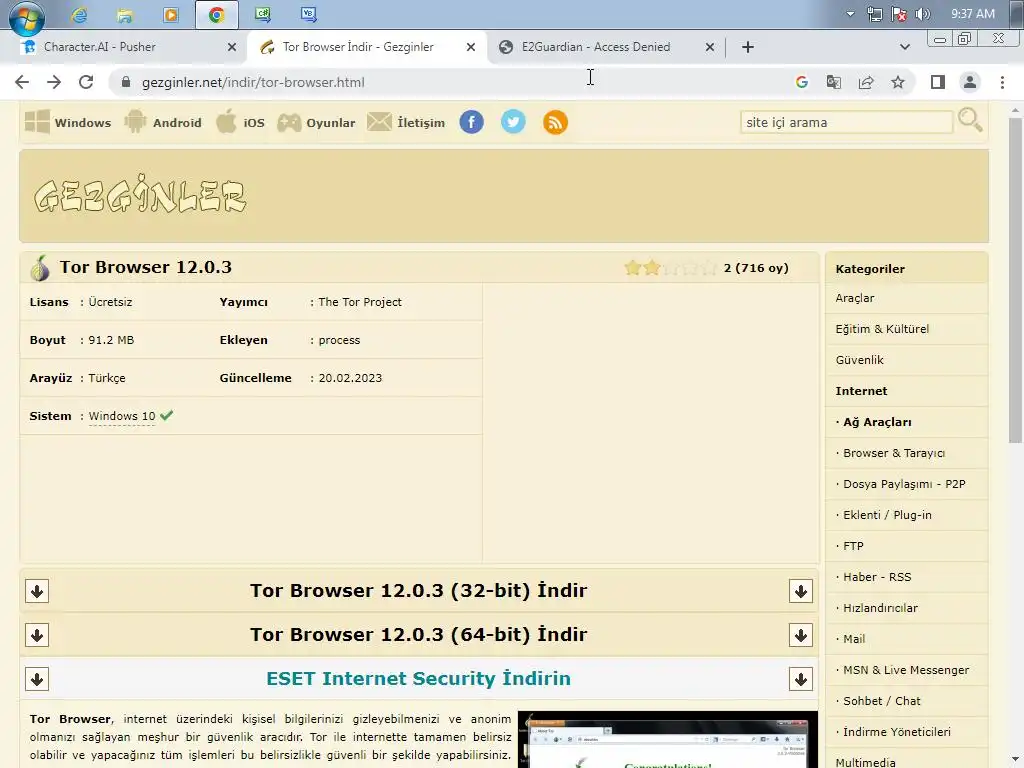Open Ağ Araçları subcategory

pos(876,422)
